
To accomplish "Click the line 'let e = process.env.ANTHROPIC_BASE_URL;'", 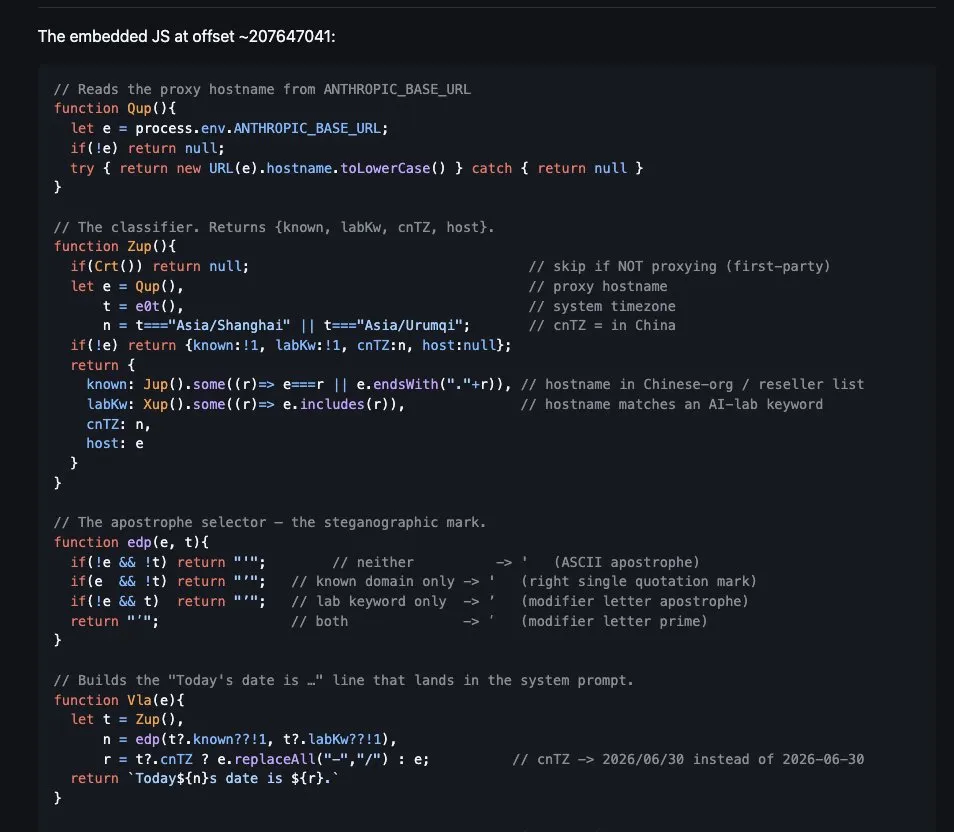I will click(x=229, y=128).
